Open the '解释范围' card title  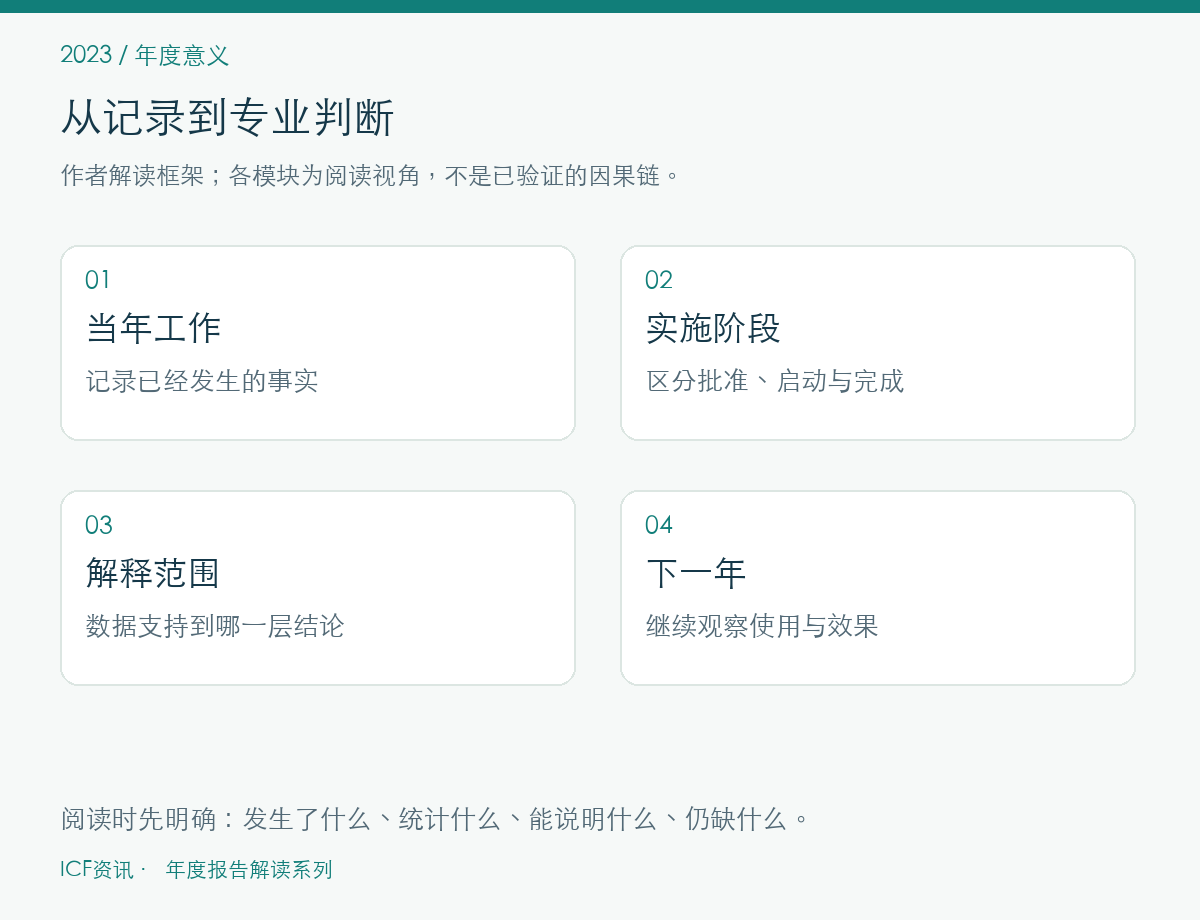(x=153, y=573)
